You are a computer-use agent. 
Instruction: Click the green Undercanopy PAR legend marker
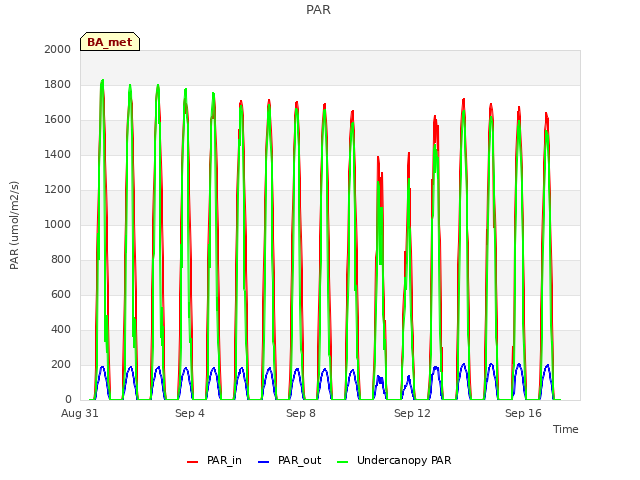point(343,462)
